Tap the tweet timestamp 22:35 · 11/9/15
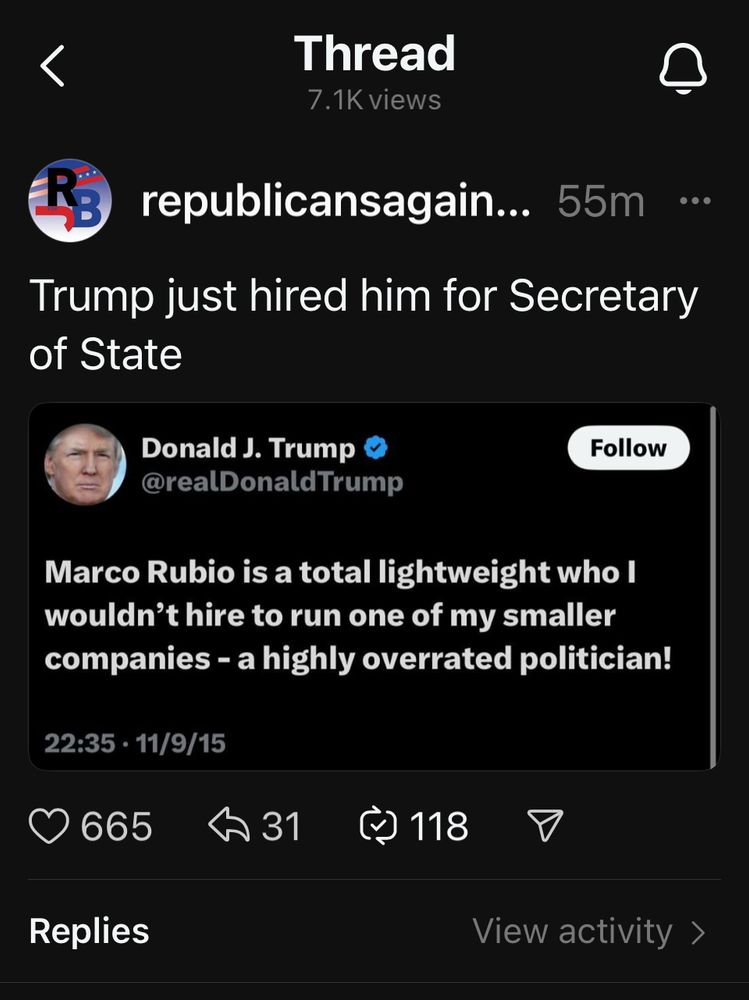The width and height of the screenshot is (749, 1000). click(x=135, y=743)
